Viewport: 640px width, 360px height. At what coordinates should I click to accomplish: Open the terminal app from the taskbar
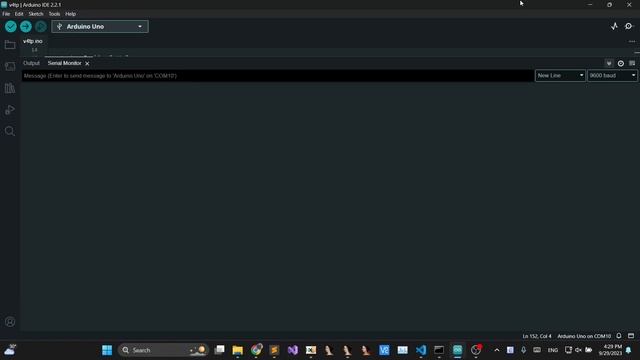point(439,350)
